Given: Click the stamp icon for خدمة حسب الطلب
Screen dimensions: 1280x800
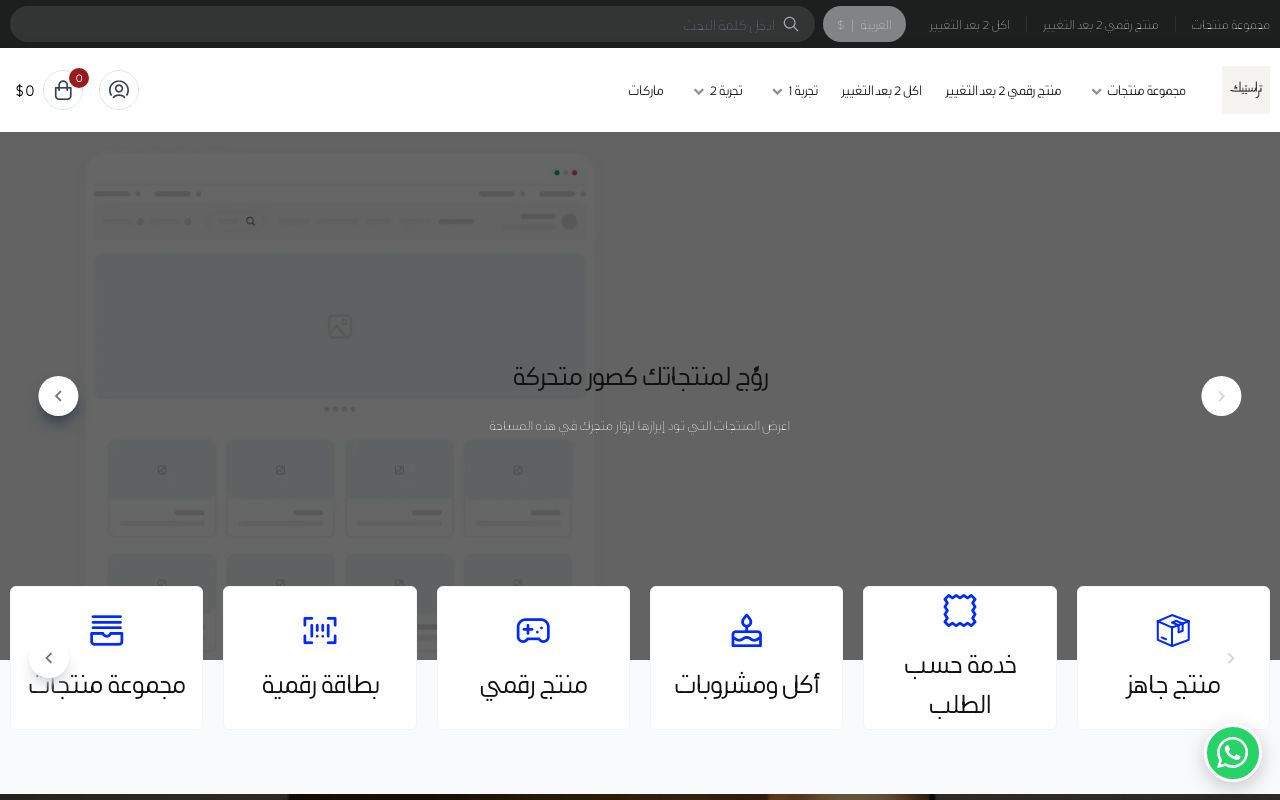Looking at the screenshot, I should [x=960, y=611].
